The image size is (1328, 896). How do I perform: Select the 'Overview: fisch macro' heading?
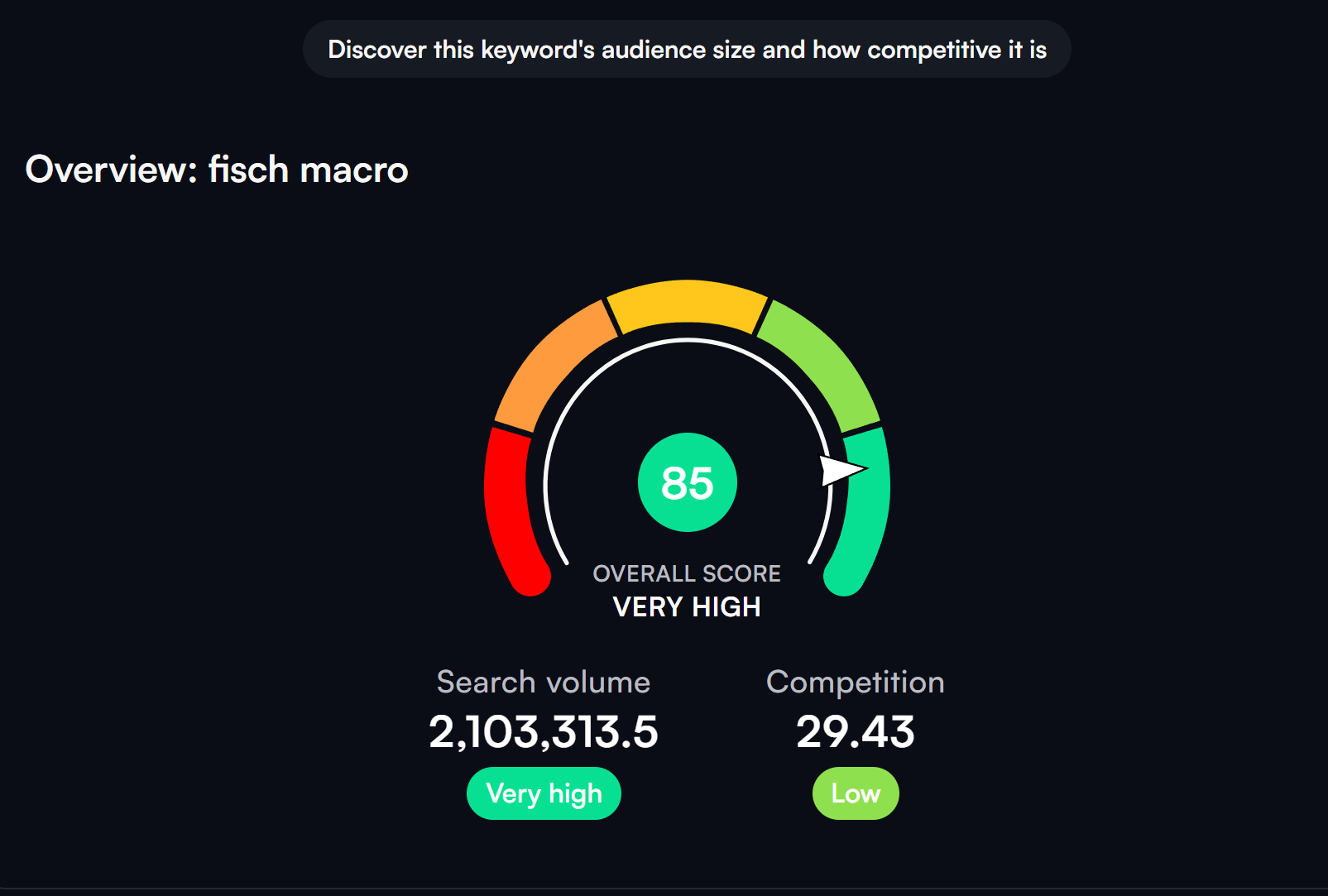[217, 170]
